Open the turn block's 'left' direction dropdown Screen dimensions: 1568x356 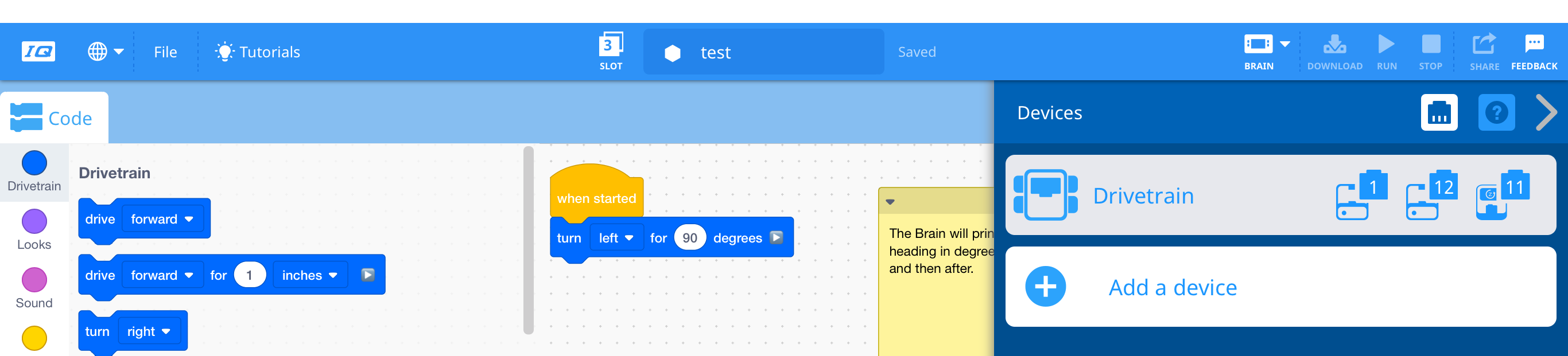click(615, 238)
